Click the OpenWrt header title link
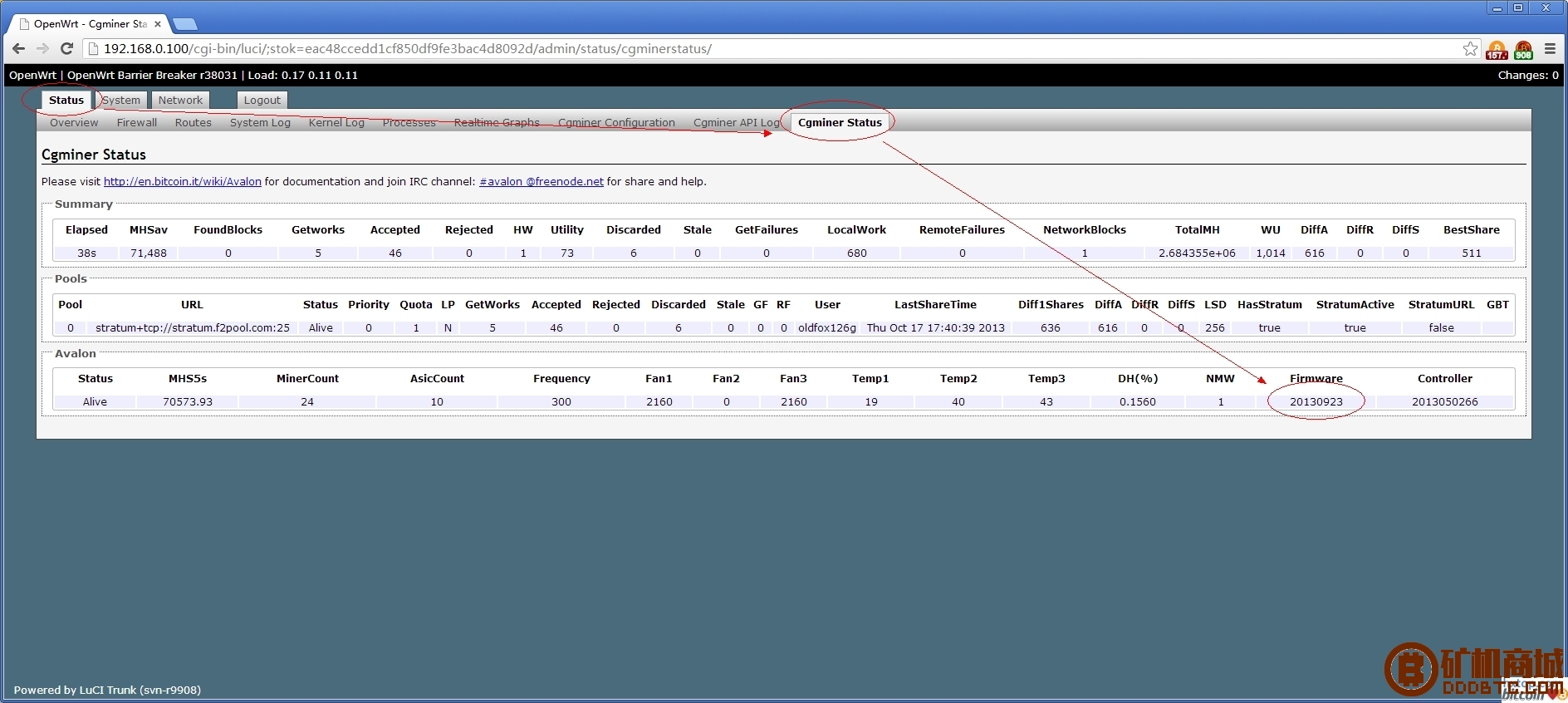This screenshot has width=1568, height=703. pyautogui.click(x=32, y=75)
